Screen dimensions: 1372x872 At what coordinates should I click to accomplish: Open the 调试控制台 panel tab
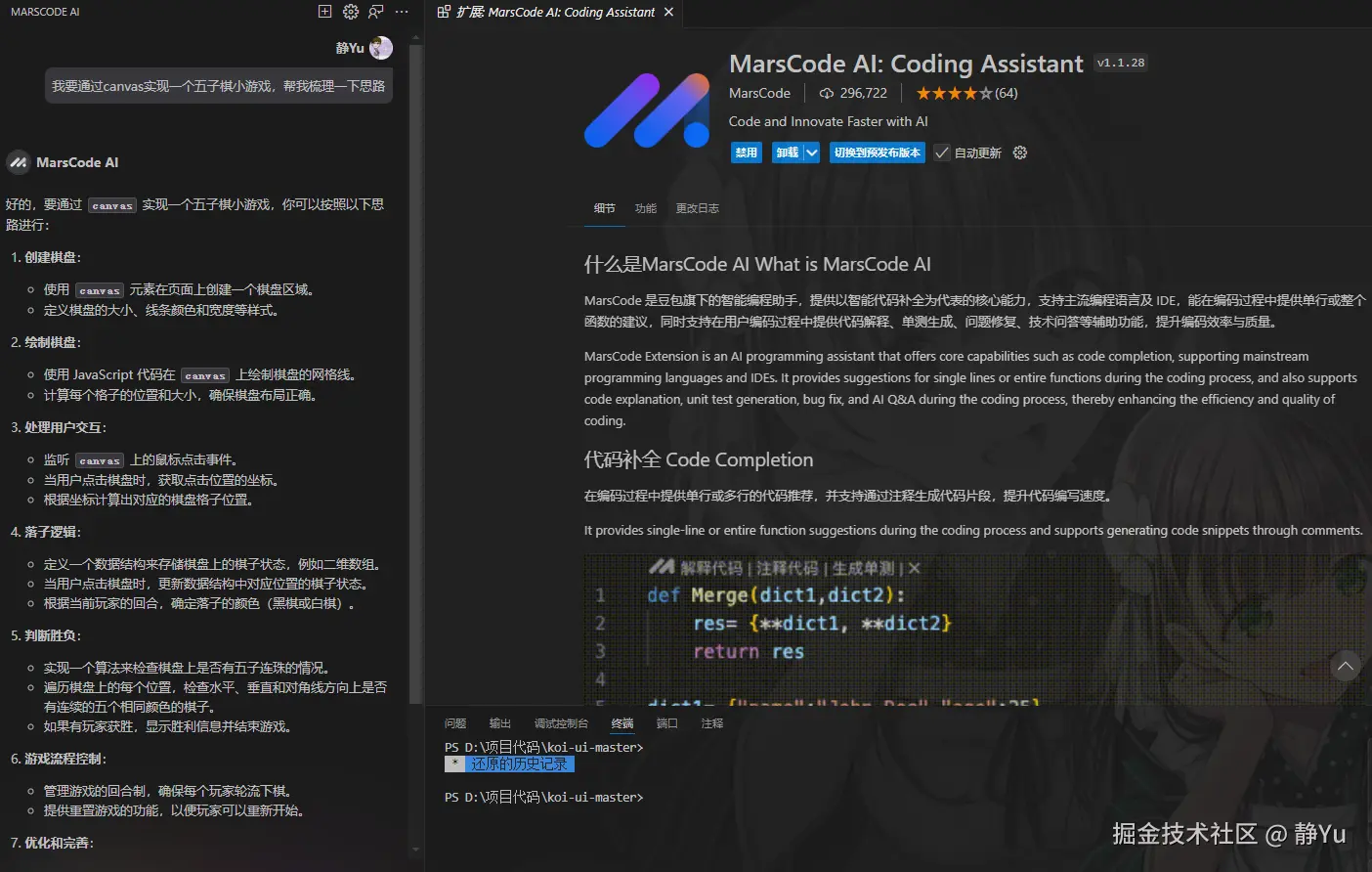click(x=561, y=723)
